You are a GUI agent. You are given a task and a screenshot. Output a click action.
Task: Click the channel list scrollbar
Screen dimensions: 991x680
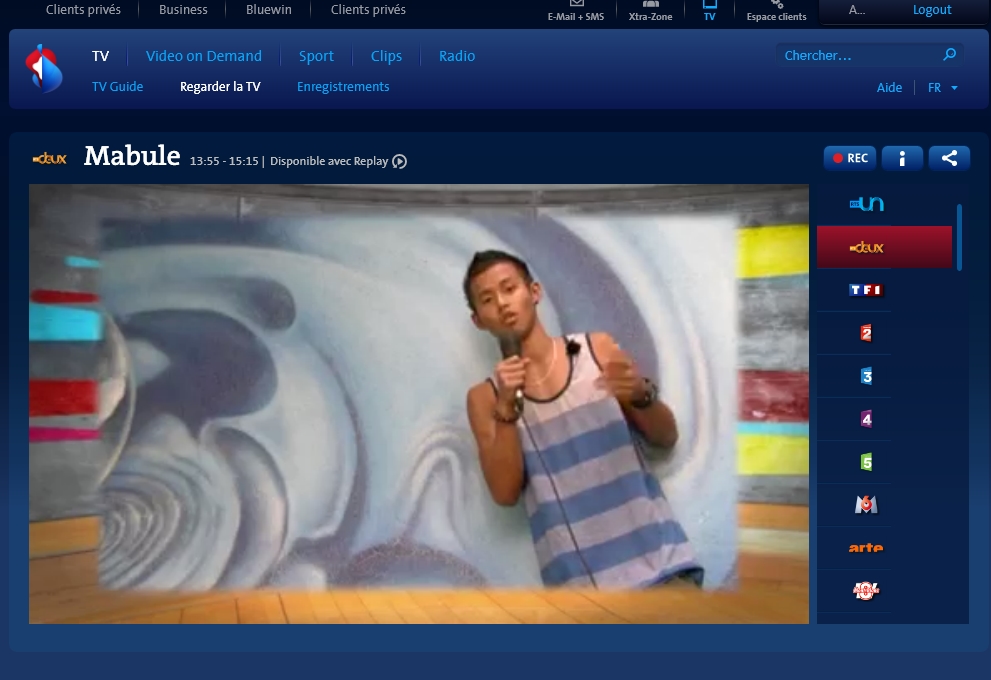960,237
